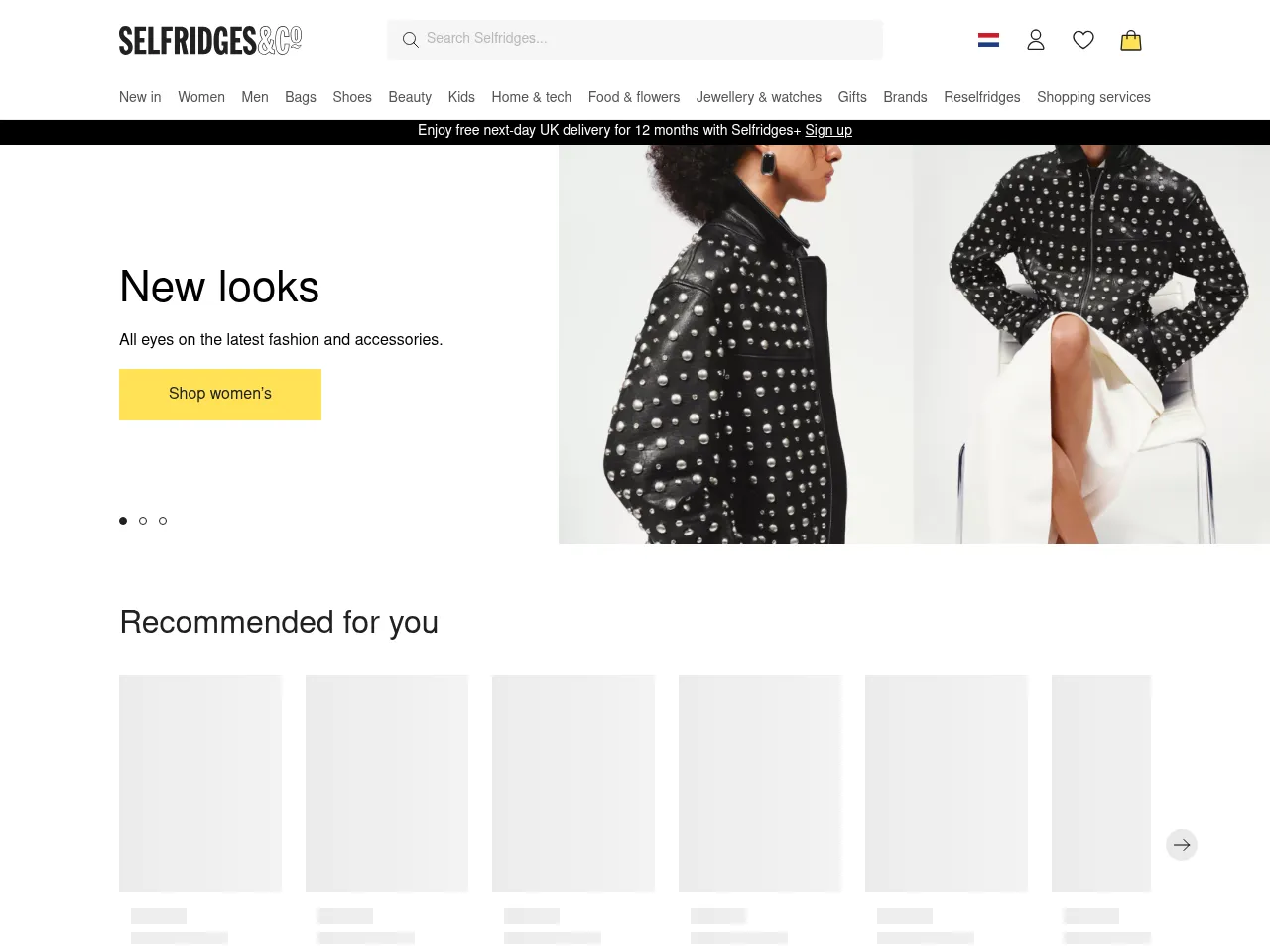The image size is (1270, 952).
Task: Open the Food & flowers menu
Action: tap(634, 97)
